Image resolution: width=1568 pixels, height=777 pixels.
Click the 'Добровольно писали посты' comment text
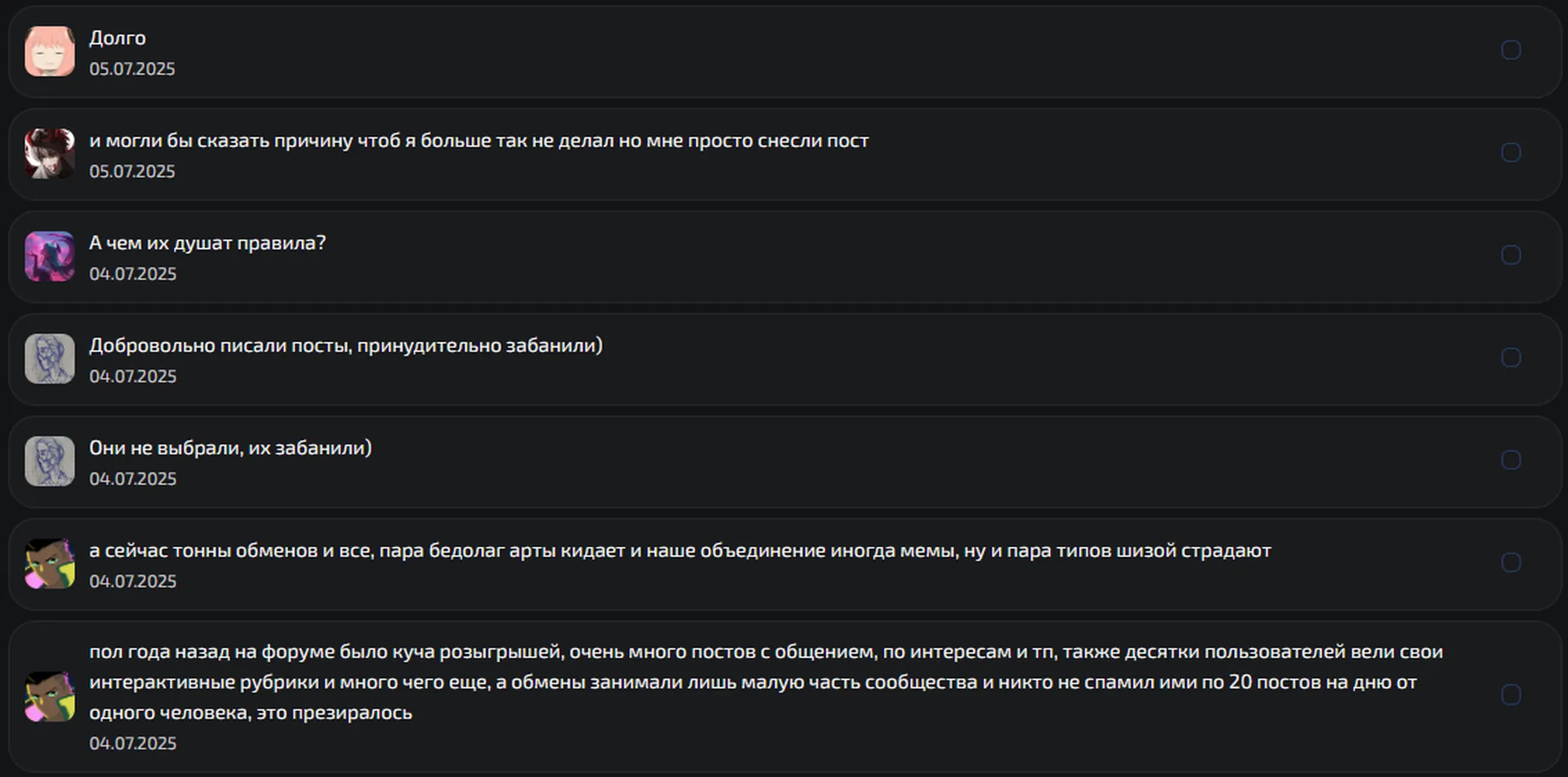(x=346, y=346)
